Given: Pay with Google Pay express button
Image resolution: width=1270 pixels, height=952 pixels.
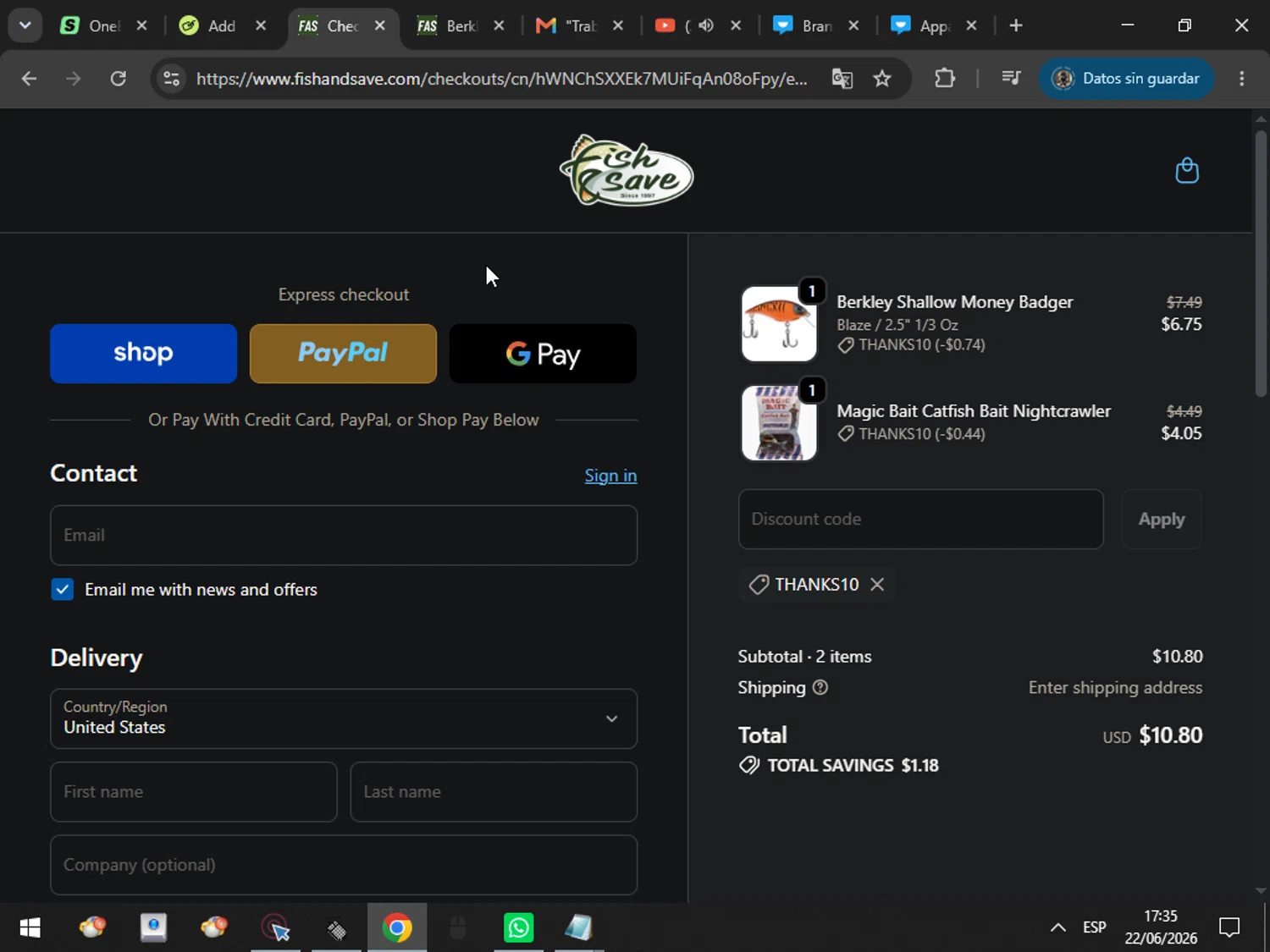Looking at the screenshot, I should 543,354.
